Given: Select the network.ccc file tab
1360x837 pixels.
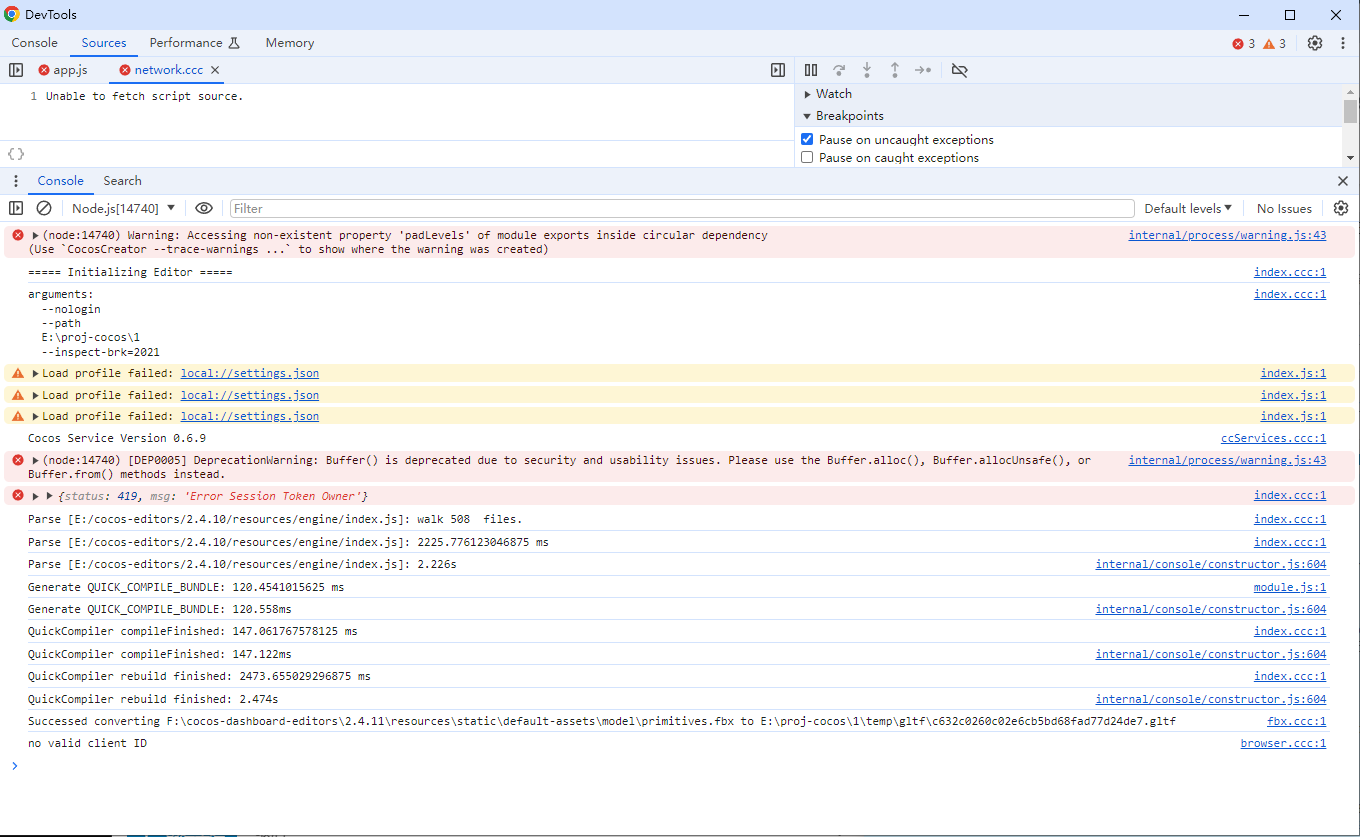Looking at the screenshot, I should [x=169, y=70].
